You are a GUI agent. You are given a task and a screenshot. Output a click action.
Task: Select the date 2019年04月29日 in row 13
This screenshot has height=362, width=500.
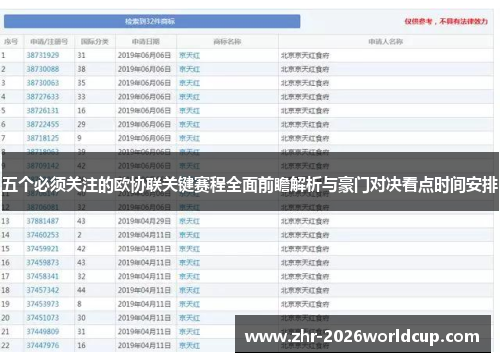coord(144,221)
